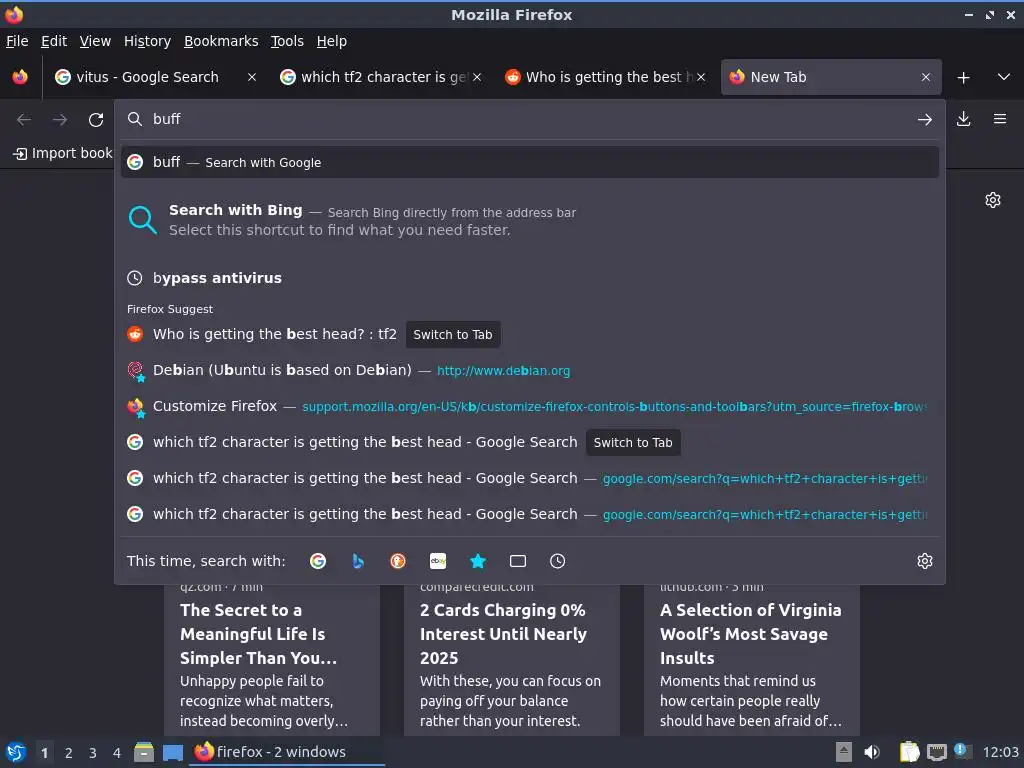Switch to 'which tf2 character' tab
This screenshot has width=1024, height=768.
pyautogui.click(x=379, y=77)
